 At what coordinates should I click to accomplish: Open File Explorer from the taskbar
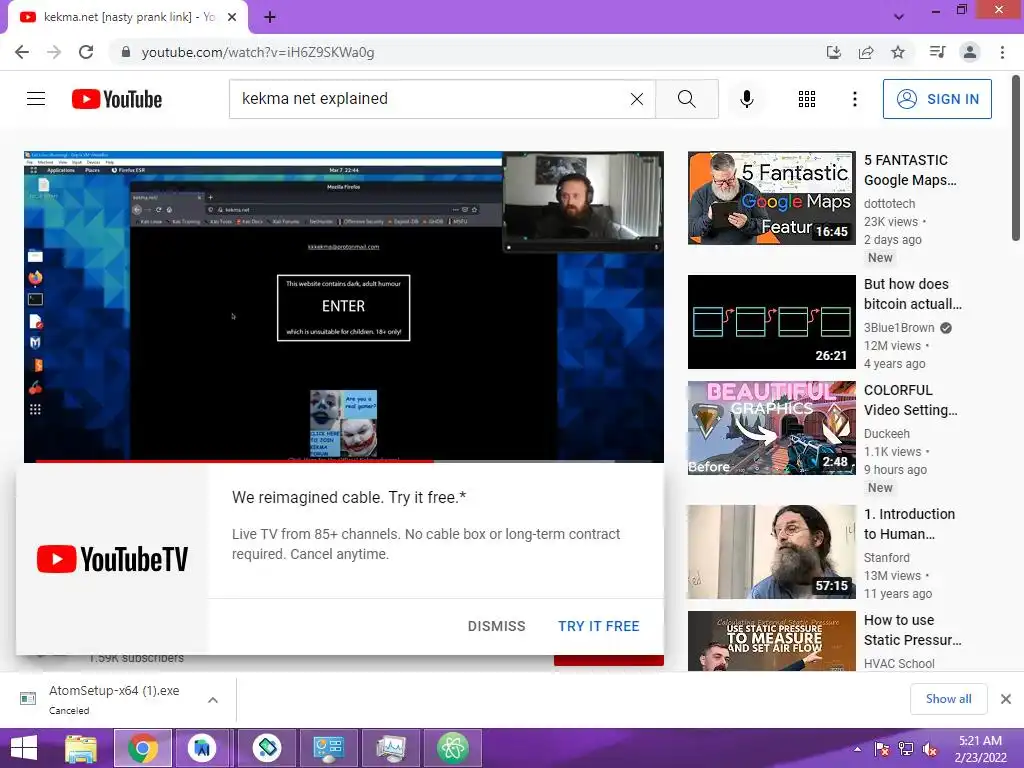coord(81,748)
